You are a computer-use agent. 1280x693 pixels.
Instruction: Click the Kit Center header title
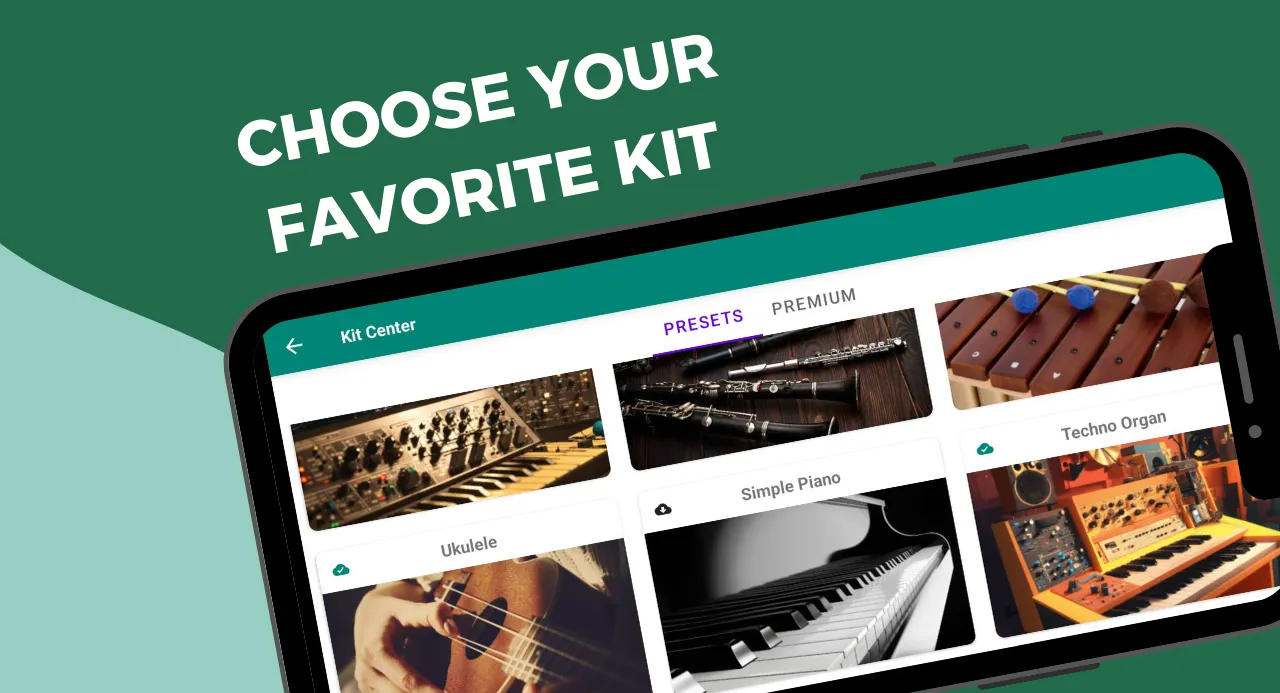click(378, 330)
